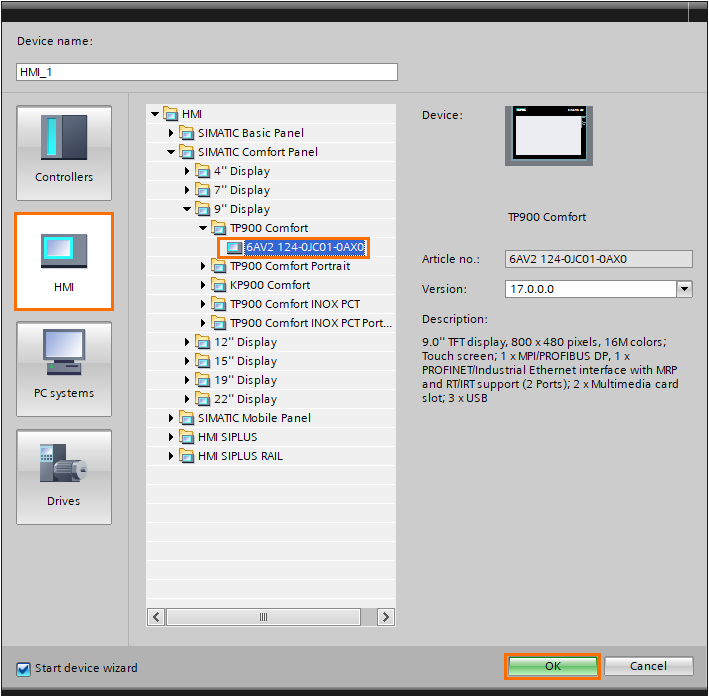
Task: Collapse the SIMATIC Comfort Panel node
Action: pos(171,152)
